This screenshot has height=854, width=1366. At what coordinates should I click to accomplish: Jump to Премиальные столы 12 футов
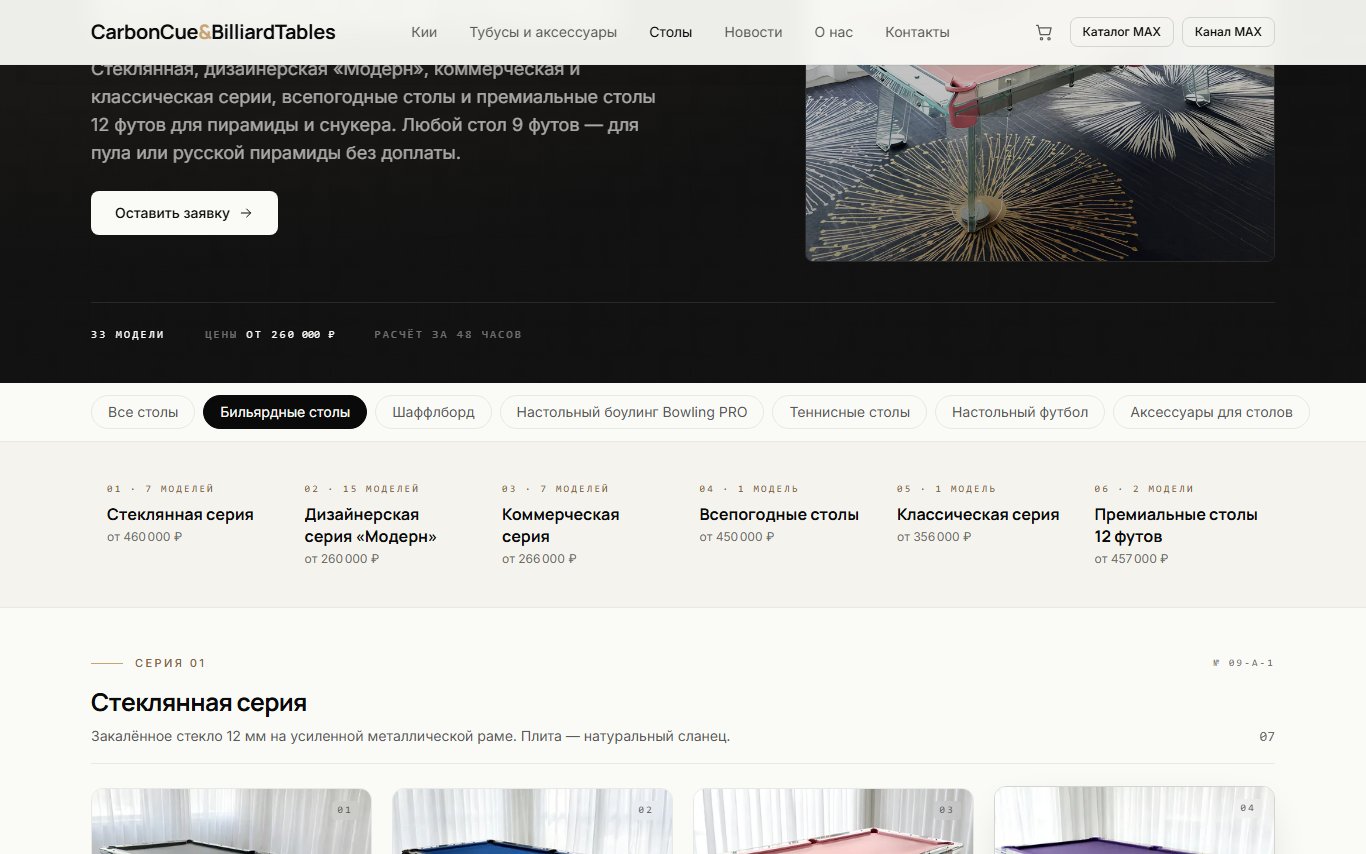(x=1176, y=525)
